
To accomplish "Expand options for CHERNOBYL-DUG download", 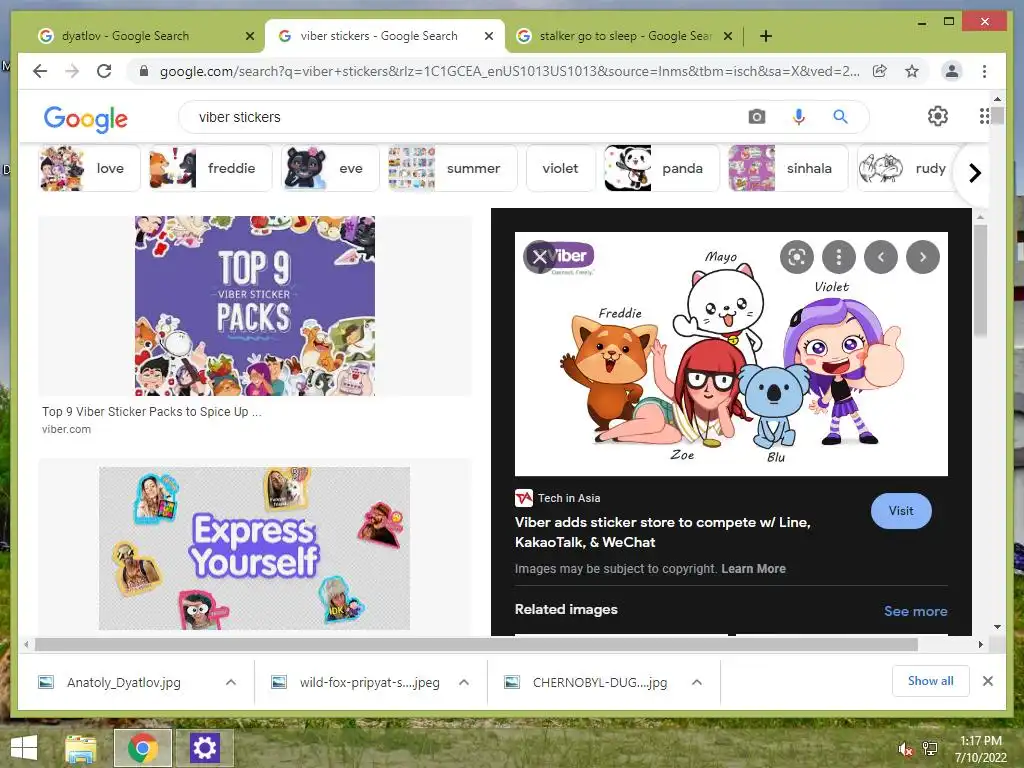I will click(x=697, y=682).
